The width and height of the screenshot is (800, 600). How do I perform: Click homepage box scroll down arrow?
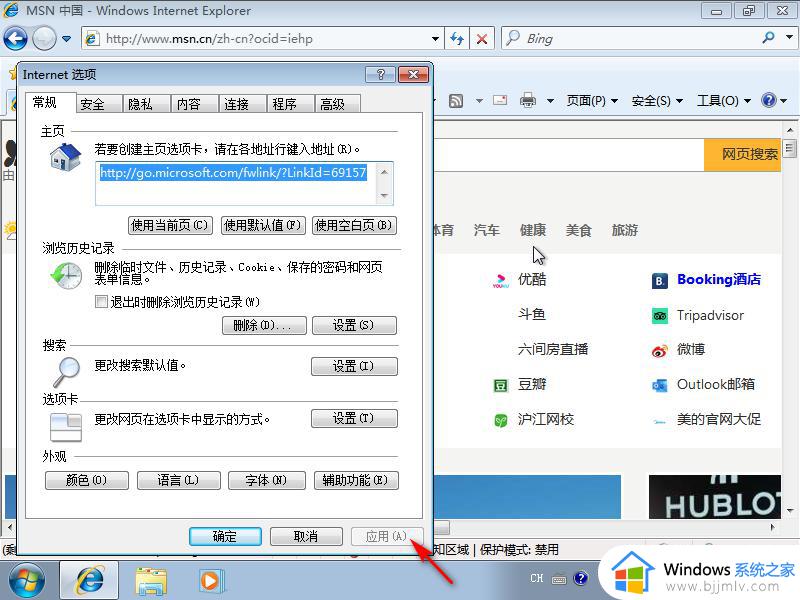[x=384, y=196]
